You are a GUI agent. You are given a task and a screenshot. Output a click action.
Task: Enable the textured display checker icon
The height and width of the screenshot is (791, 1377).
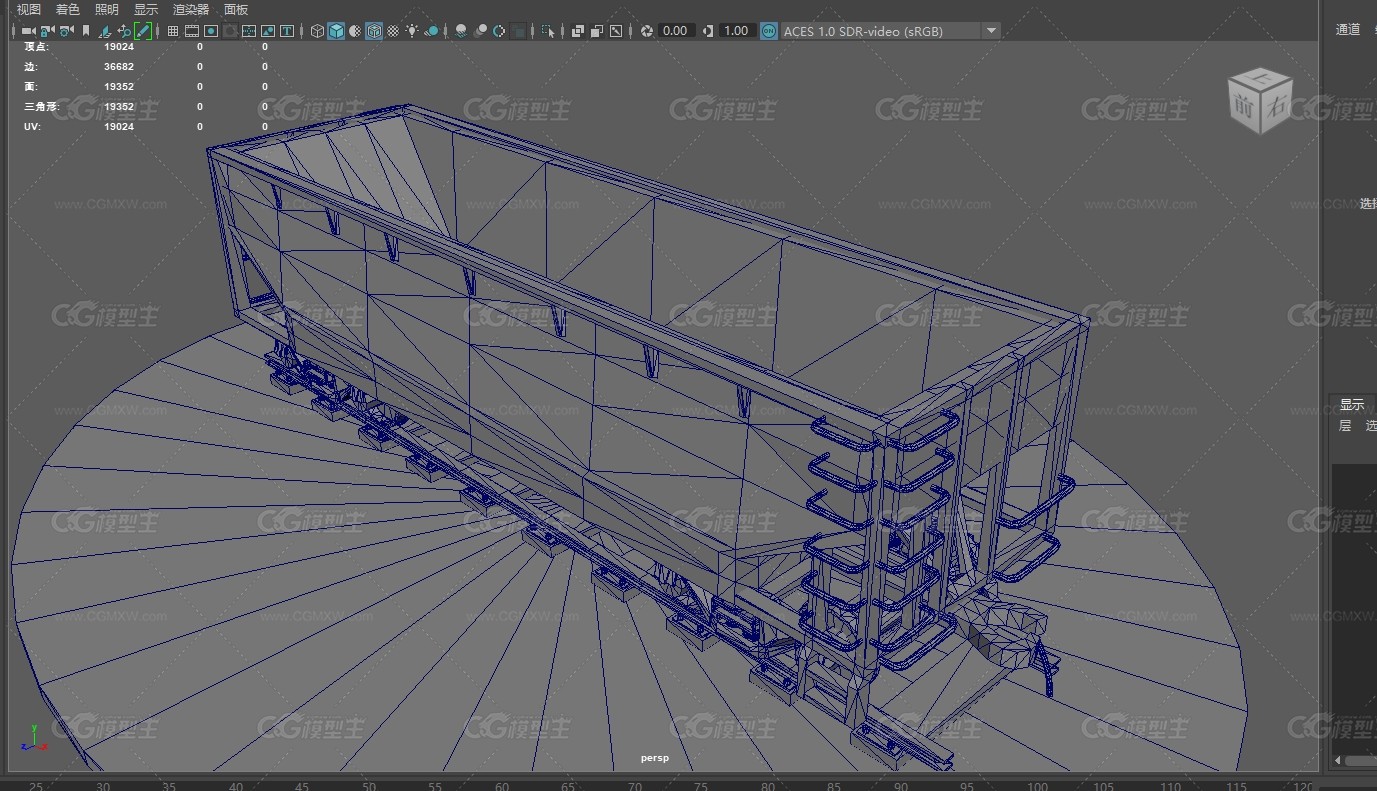click(393, 31)
